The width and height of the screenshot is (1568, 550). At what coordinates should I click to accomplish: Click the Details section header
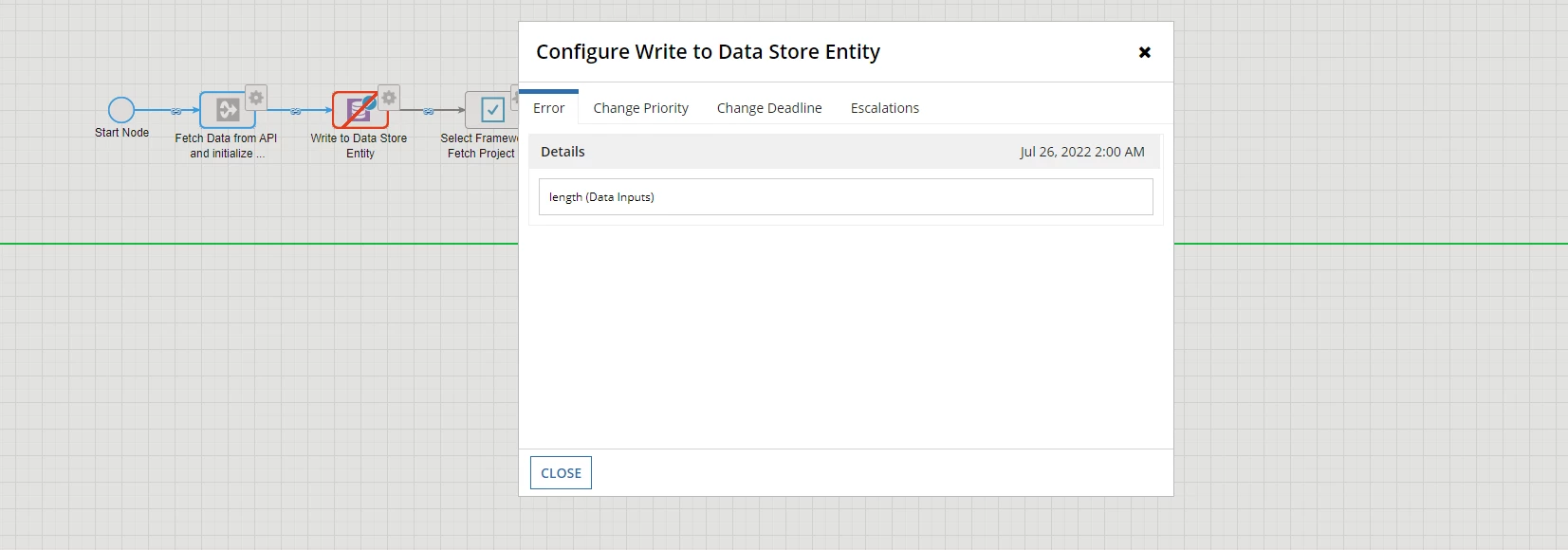coord(844,152)
